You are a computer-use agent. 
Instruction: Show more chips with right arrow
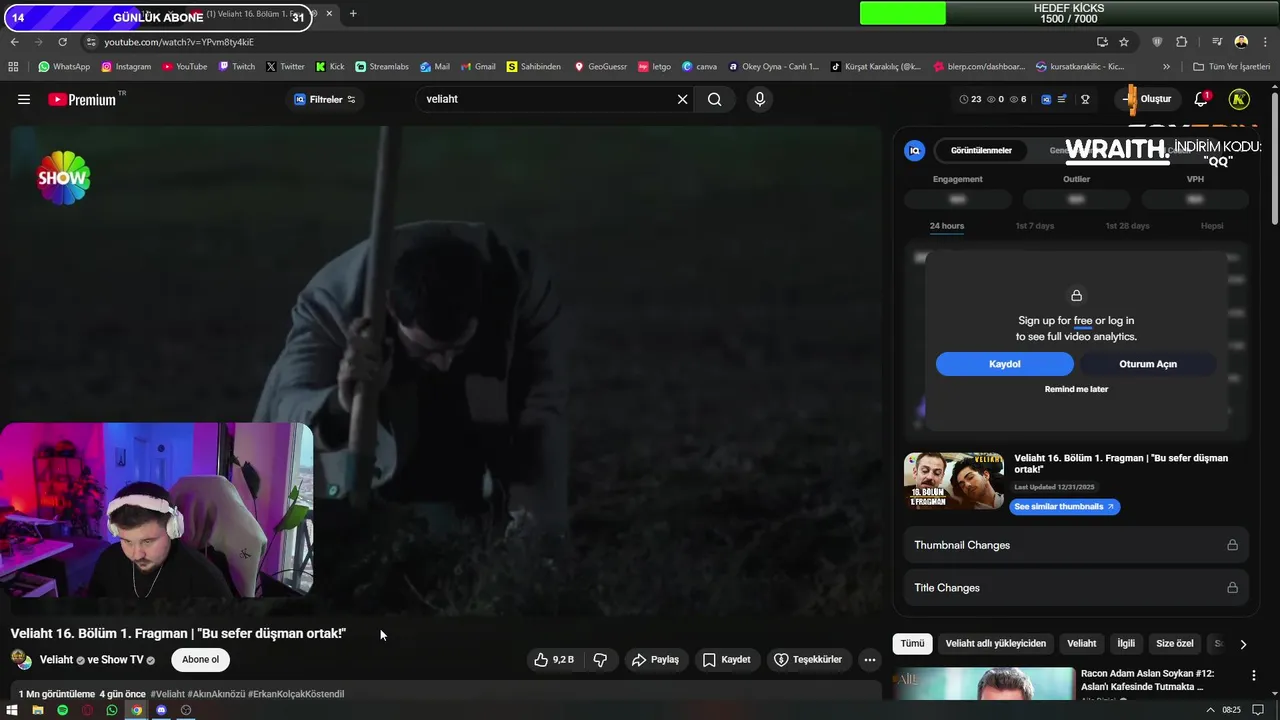[1243, 645]
